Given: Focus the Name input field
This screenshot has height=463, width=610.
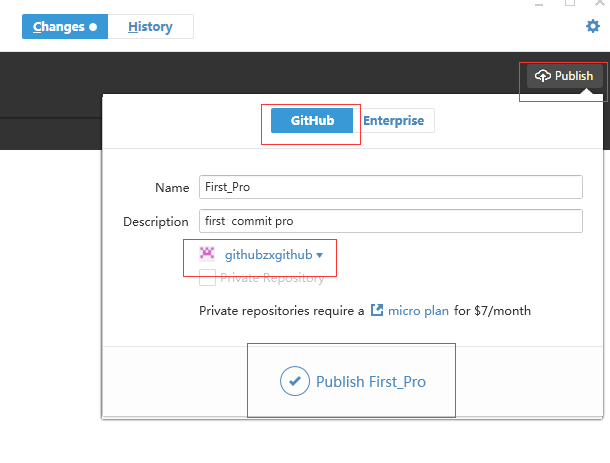Looking at the screenshot, I should click(391, 187).
